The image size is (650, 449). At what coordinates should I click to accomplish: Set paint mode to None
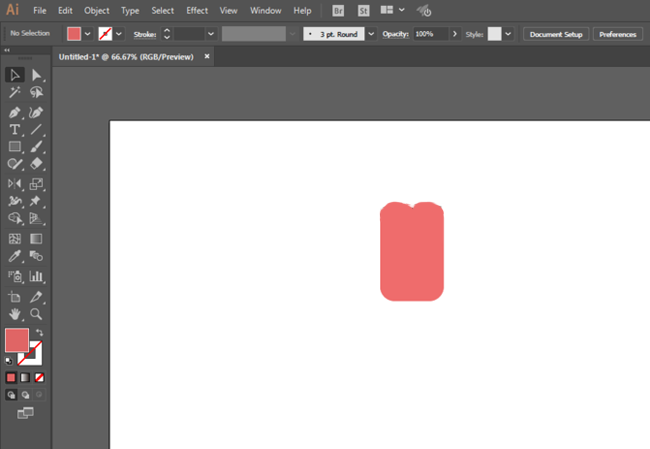pyautogui.click(x=40, y=378)
